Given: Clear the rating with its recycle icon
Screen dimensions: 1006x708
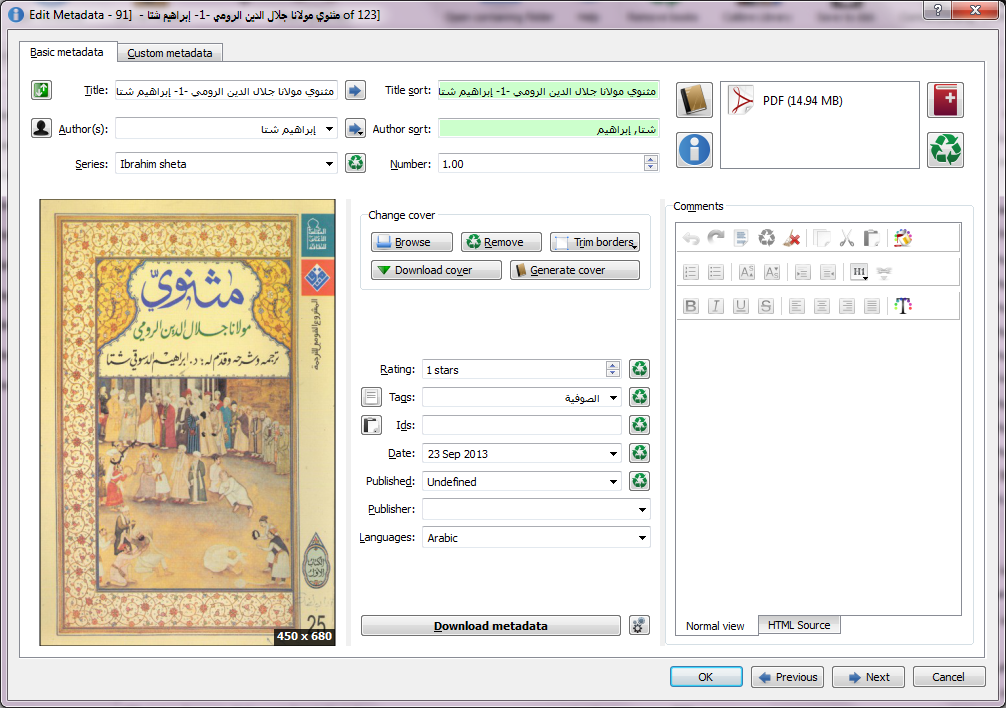Looking at the screenshot, I should [640, 369].
